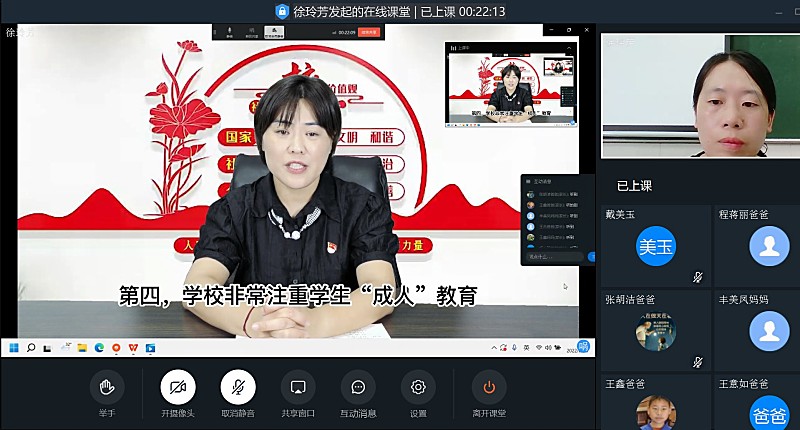Image resolution: width=800 pixels, height=430 pixels.
Task: Click the 已上课 section label
Action: click(x=634, y=186)
